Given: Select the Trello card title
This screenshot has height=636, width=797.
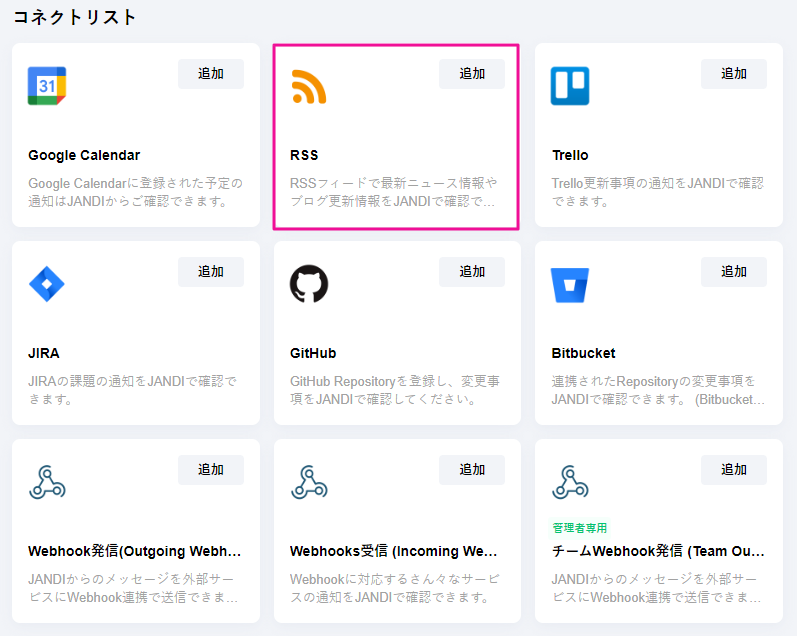Looking at the screenshot, I should [570, 155].
